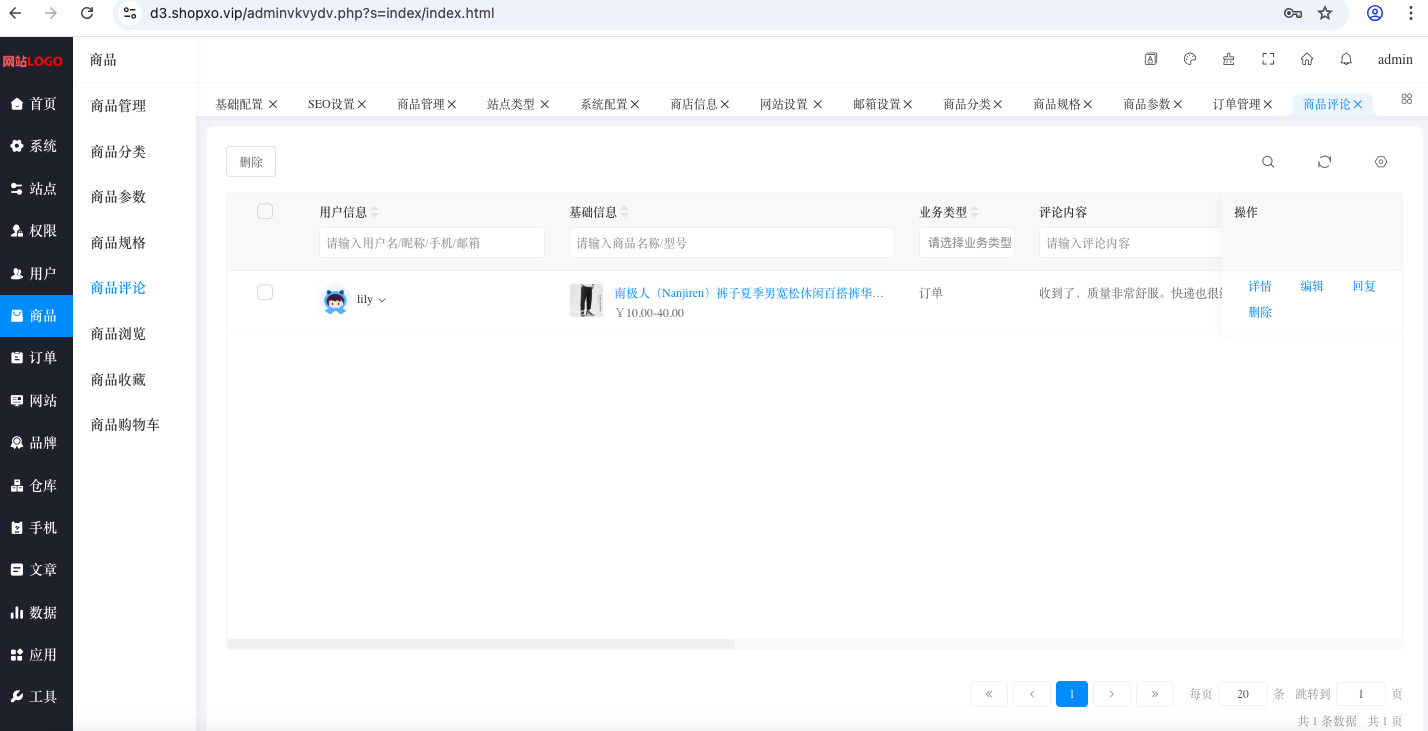1428x731 pixels.
Task: Open the 南极人 product link
Action: point(749,293)
